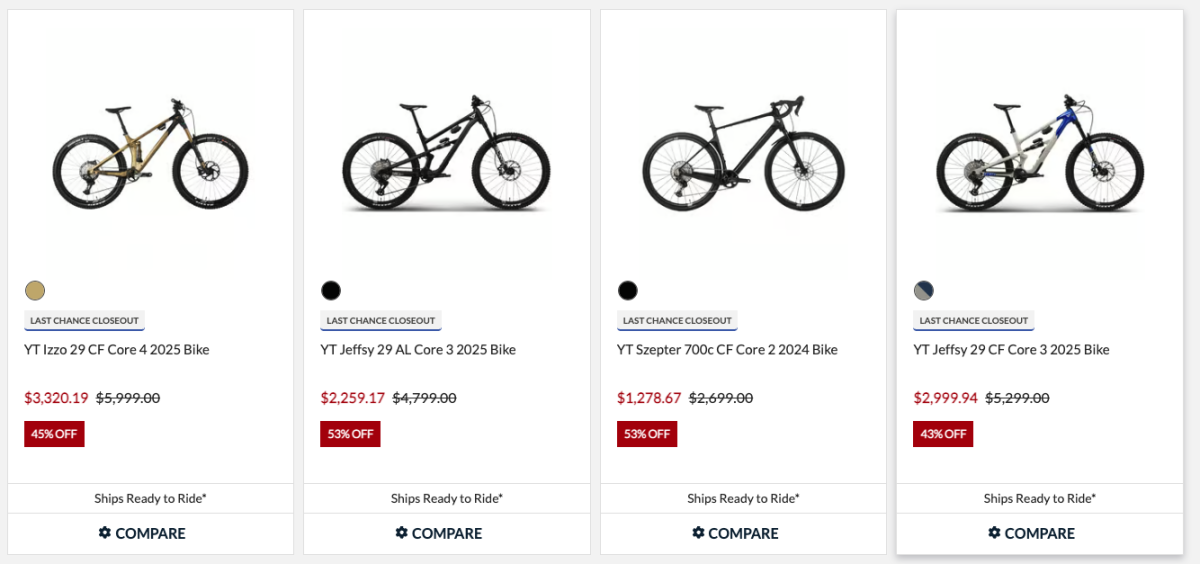Screen dimensions: 1200x564
Task: Open YT Jeffsy 29 CF Core 3 bike image
Action: tap(1040, 155)
